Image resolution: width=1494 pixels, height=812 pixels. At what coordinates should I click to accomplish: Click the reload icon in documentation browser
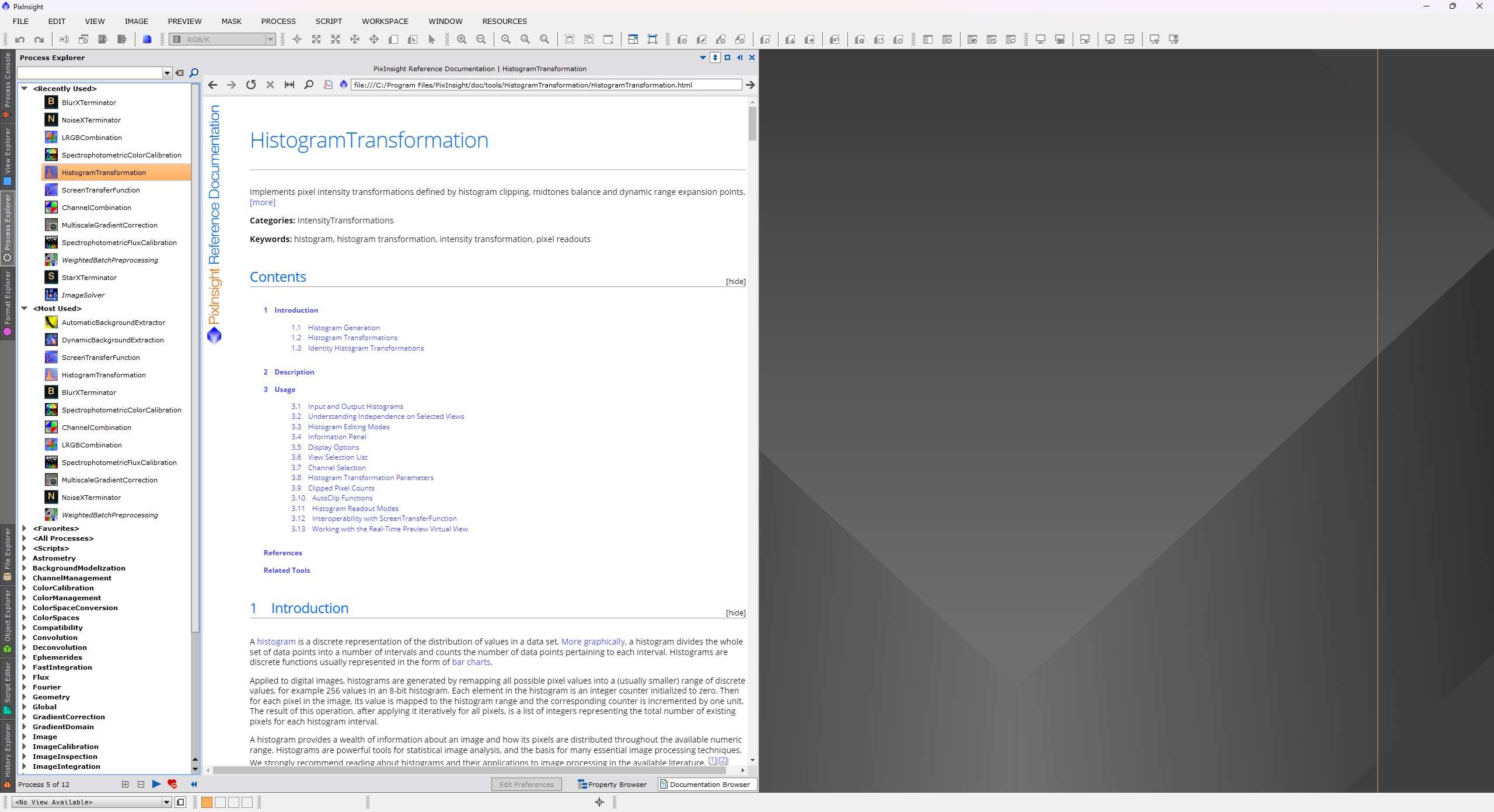pyautogui.click(x=251, y=85)
